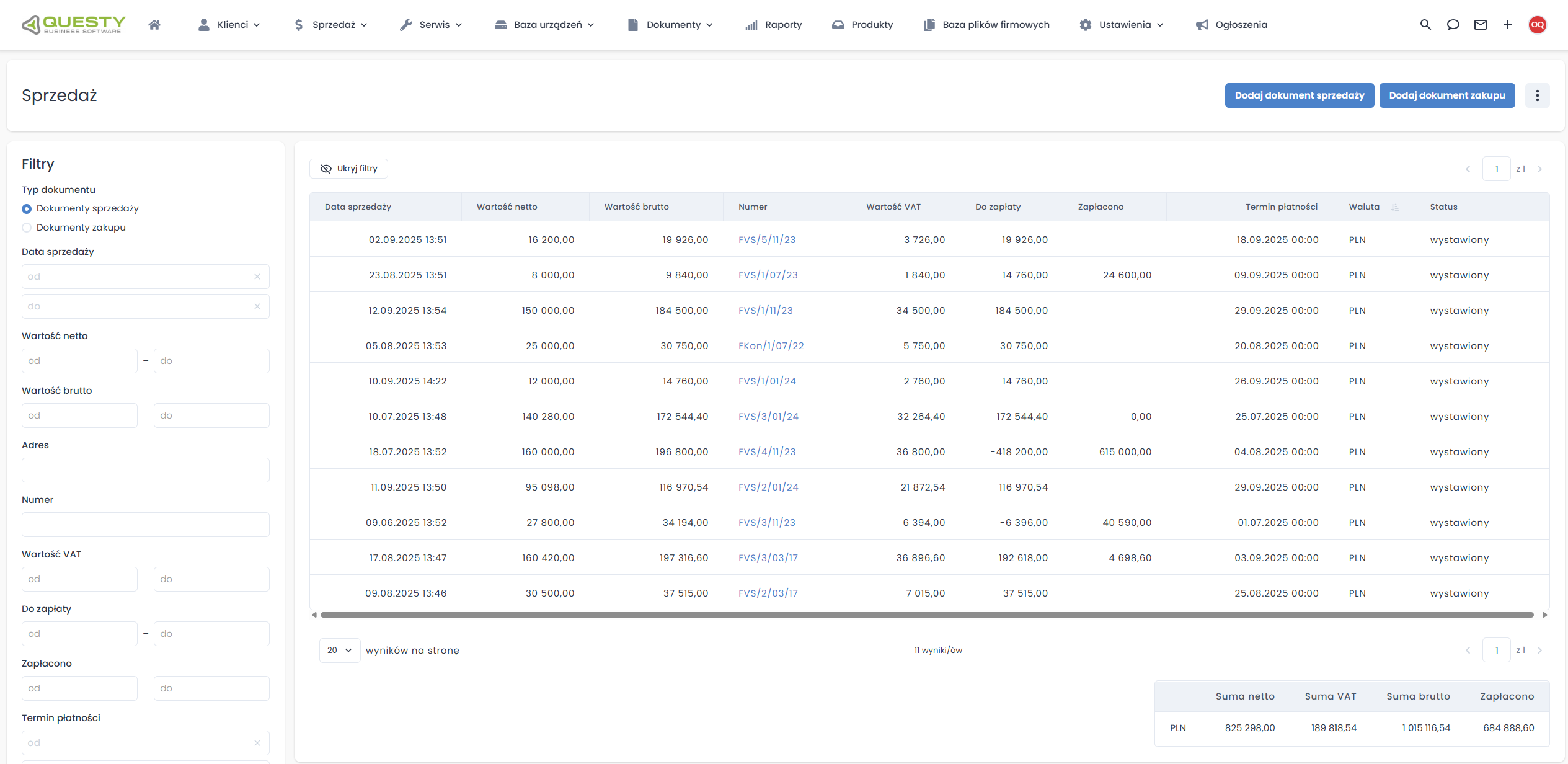Open search via magnifier icon
Screen dimensions: 1568x764
pos(1425,25)
